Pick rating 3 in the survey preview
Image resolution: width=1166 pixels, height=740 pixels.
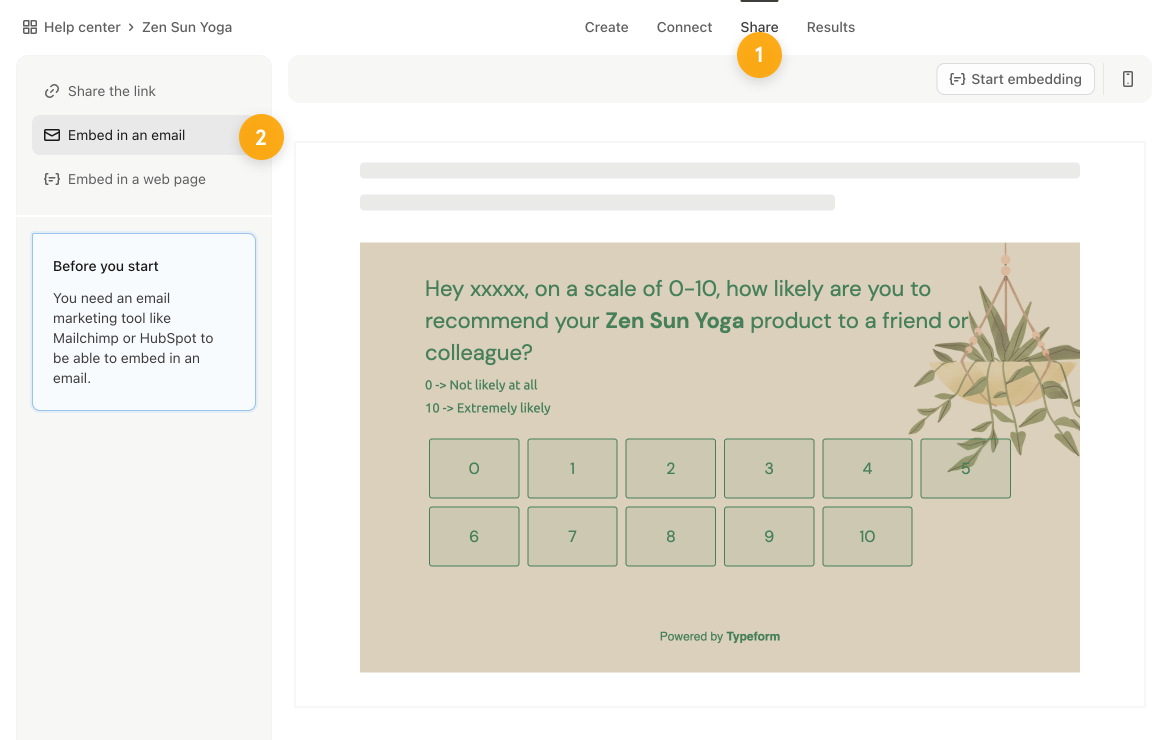coord(769,469)
